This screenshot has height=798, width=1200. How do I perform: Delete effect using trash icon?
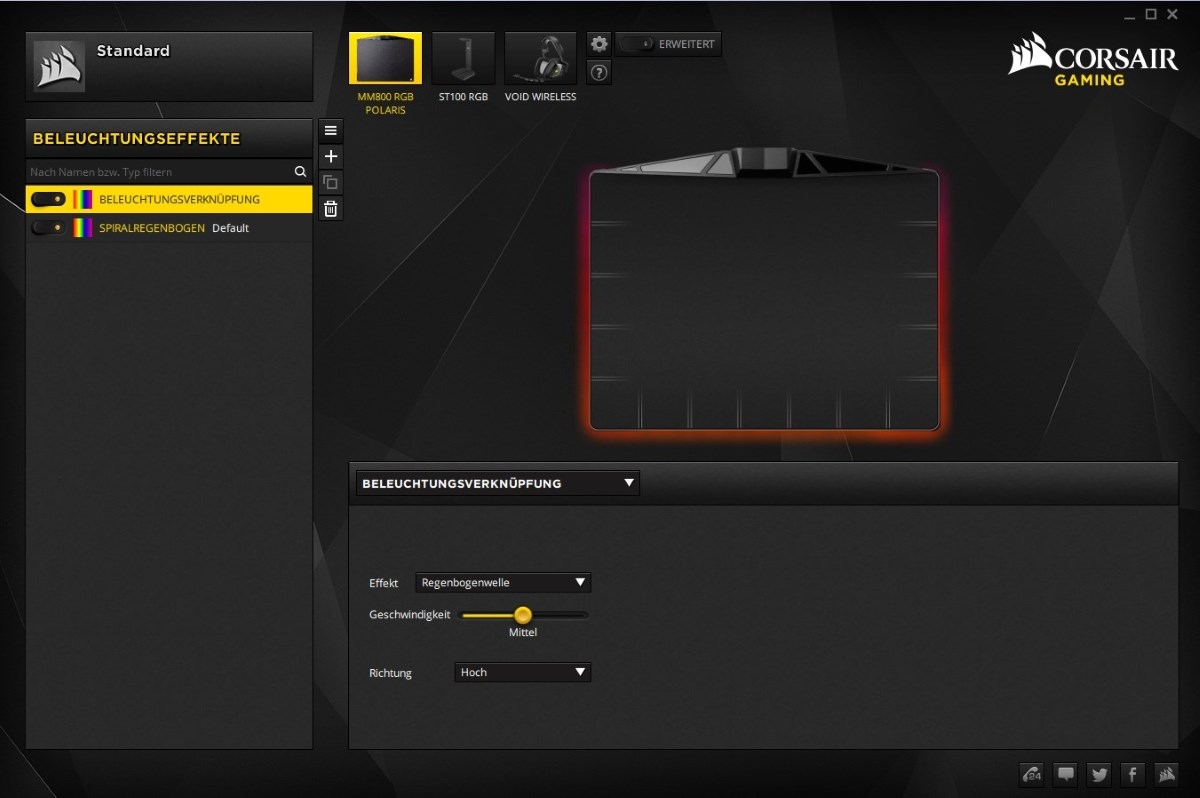coord(331,208)
